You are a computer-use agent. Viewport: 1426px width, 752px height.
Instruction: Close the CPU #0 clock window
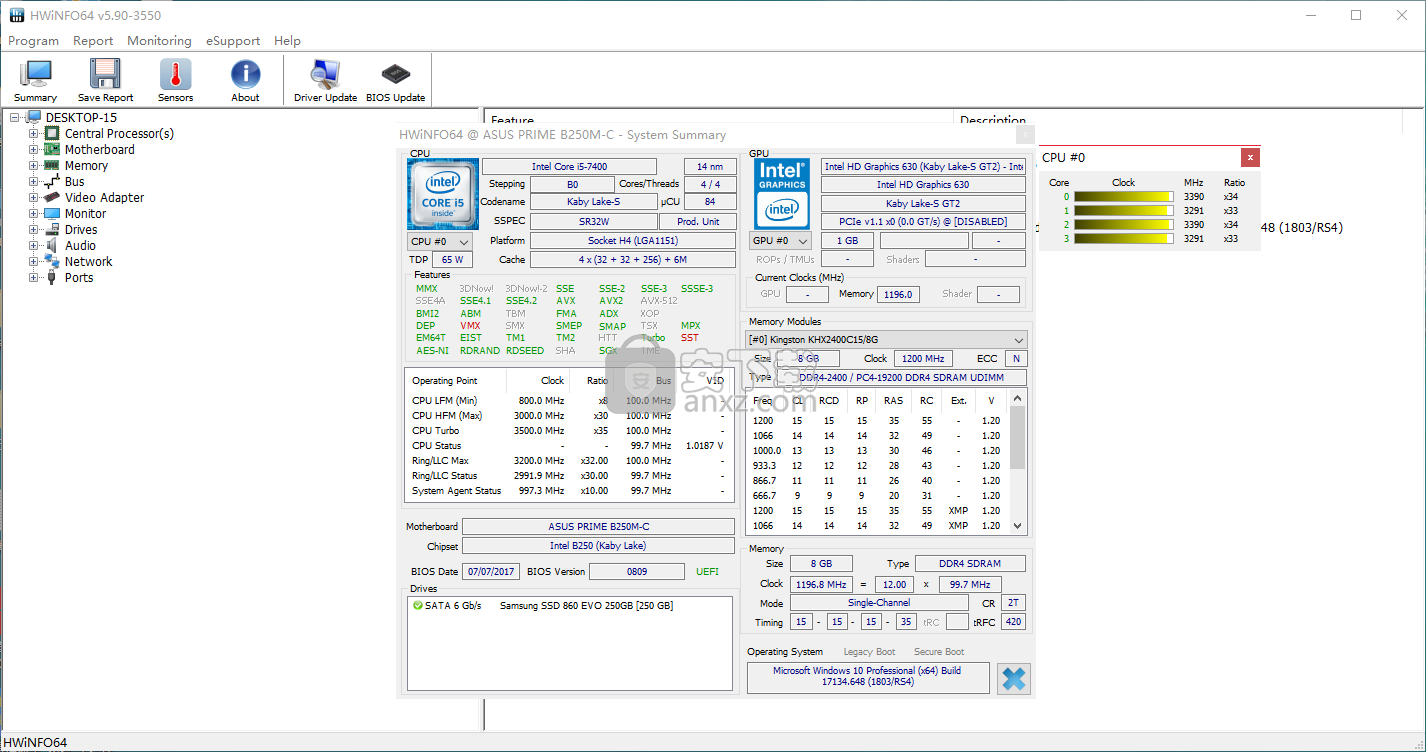click(1250, 157)
